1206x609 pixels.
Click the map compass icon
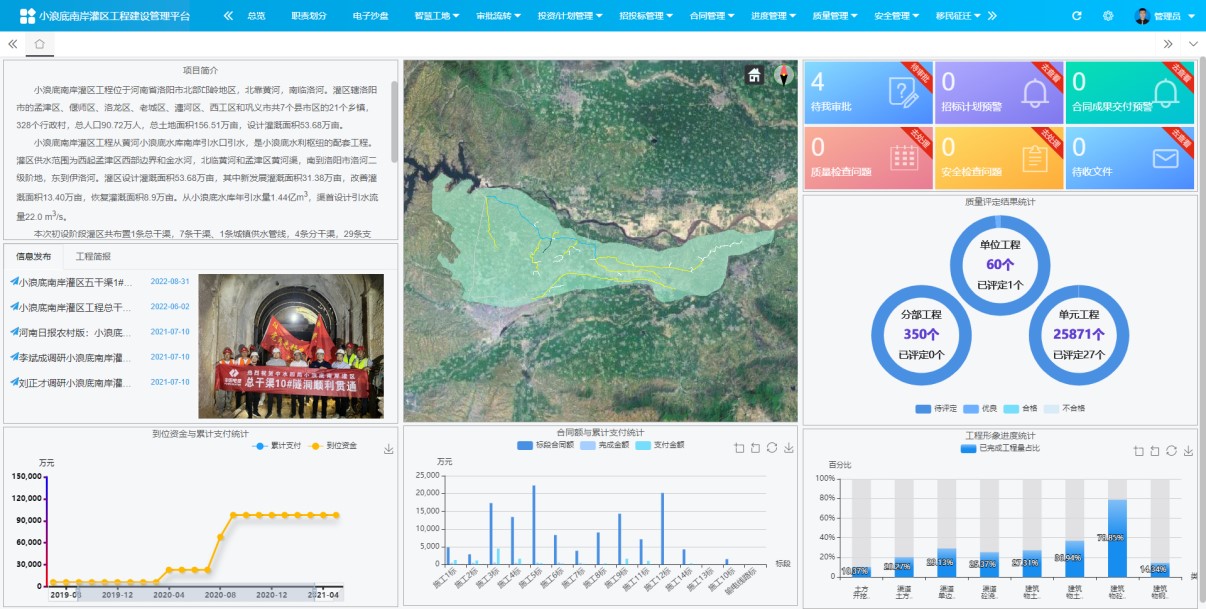(783, 75)
